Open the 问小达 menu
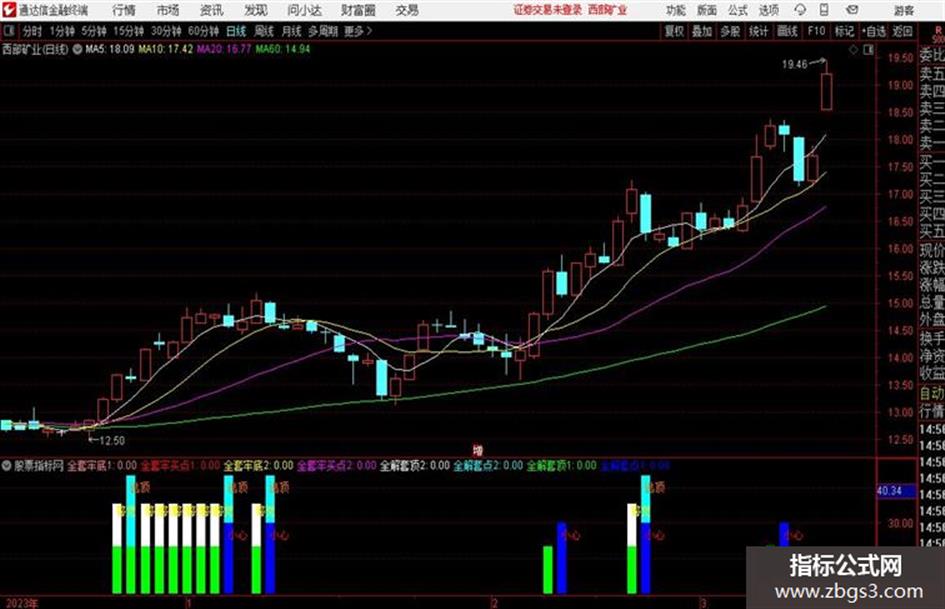This screenshot has height=609, width=945. (304, 10)
